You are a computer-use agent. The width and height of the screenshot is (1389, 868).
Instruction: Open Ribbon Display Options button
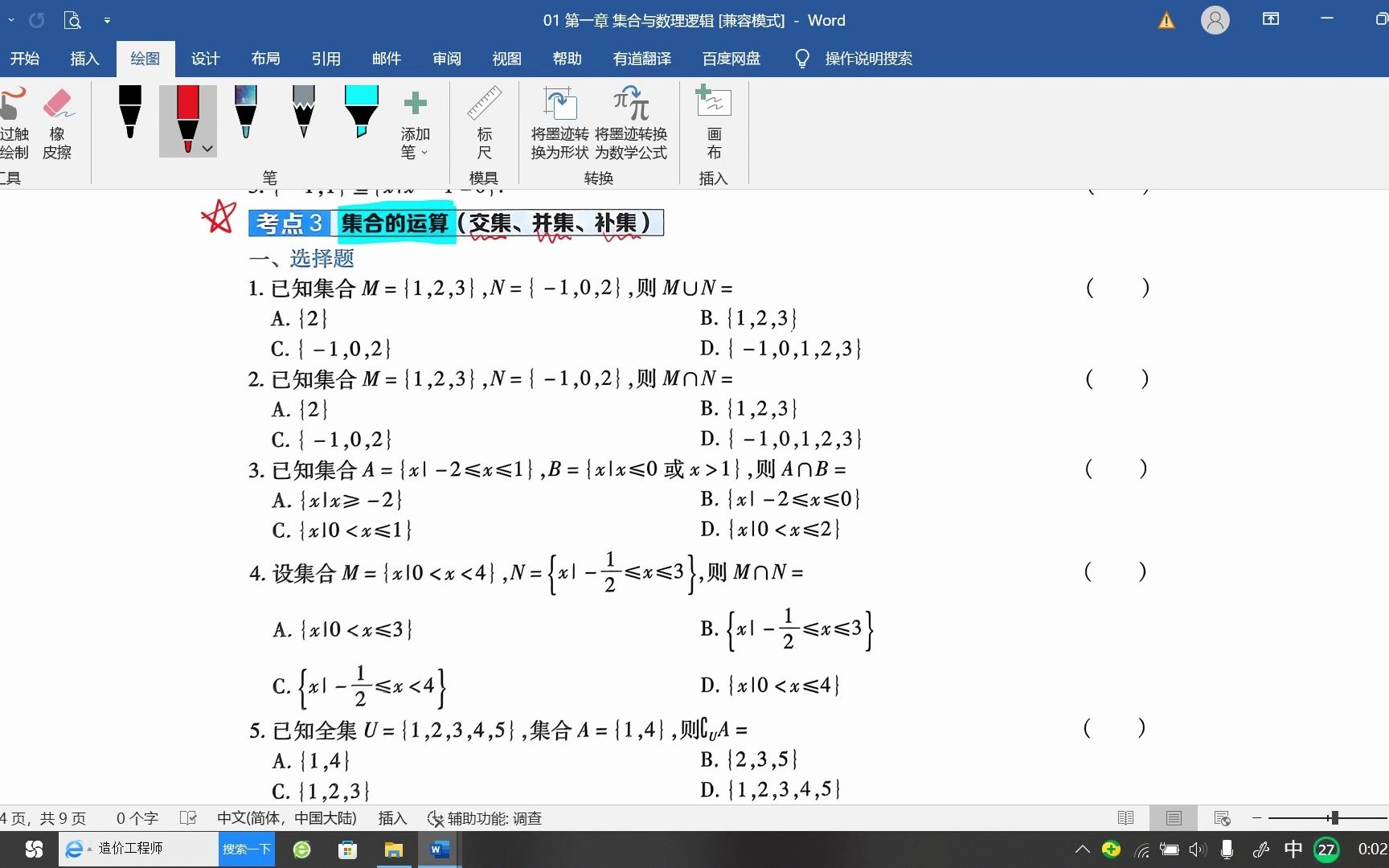click(x=1271, y=19)
